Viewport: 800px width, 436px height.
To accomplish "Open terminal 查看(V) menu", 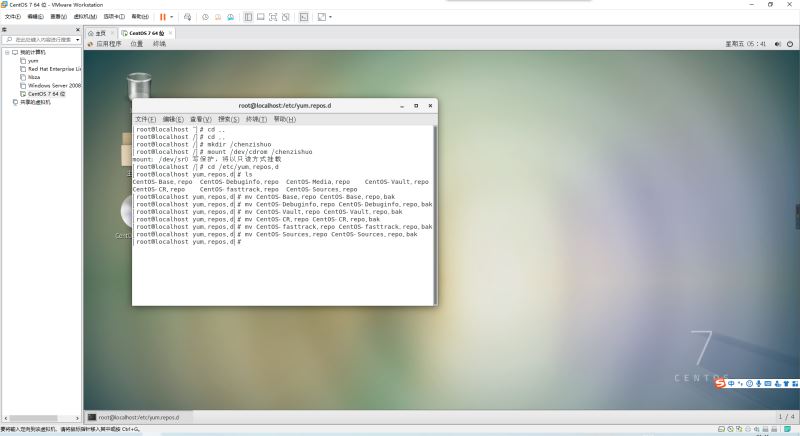I will [x=201, y=119].
